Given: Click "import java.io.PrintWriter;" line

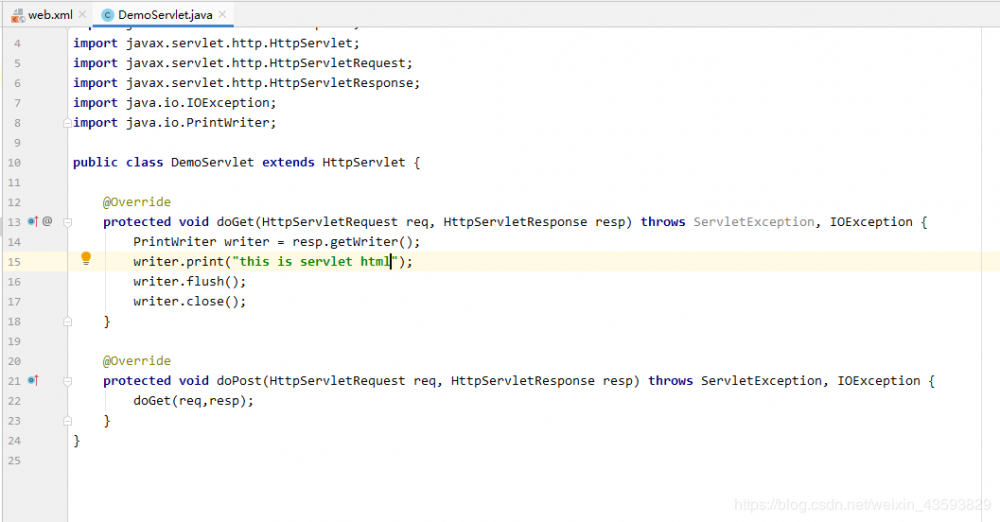Looking at the screenshot, I should [175, 123].
